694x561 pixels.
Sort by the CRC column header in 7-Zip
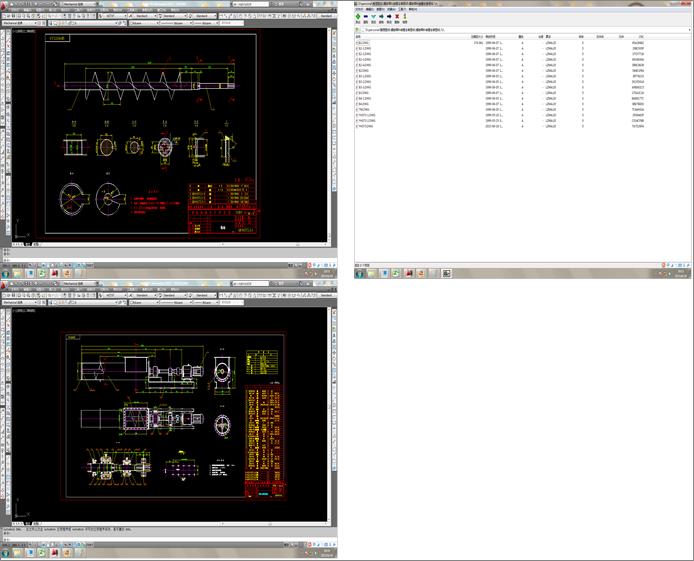tap(641, 37)
